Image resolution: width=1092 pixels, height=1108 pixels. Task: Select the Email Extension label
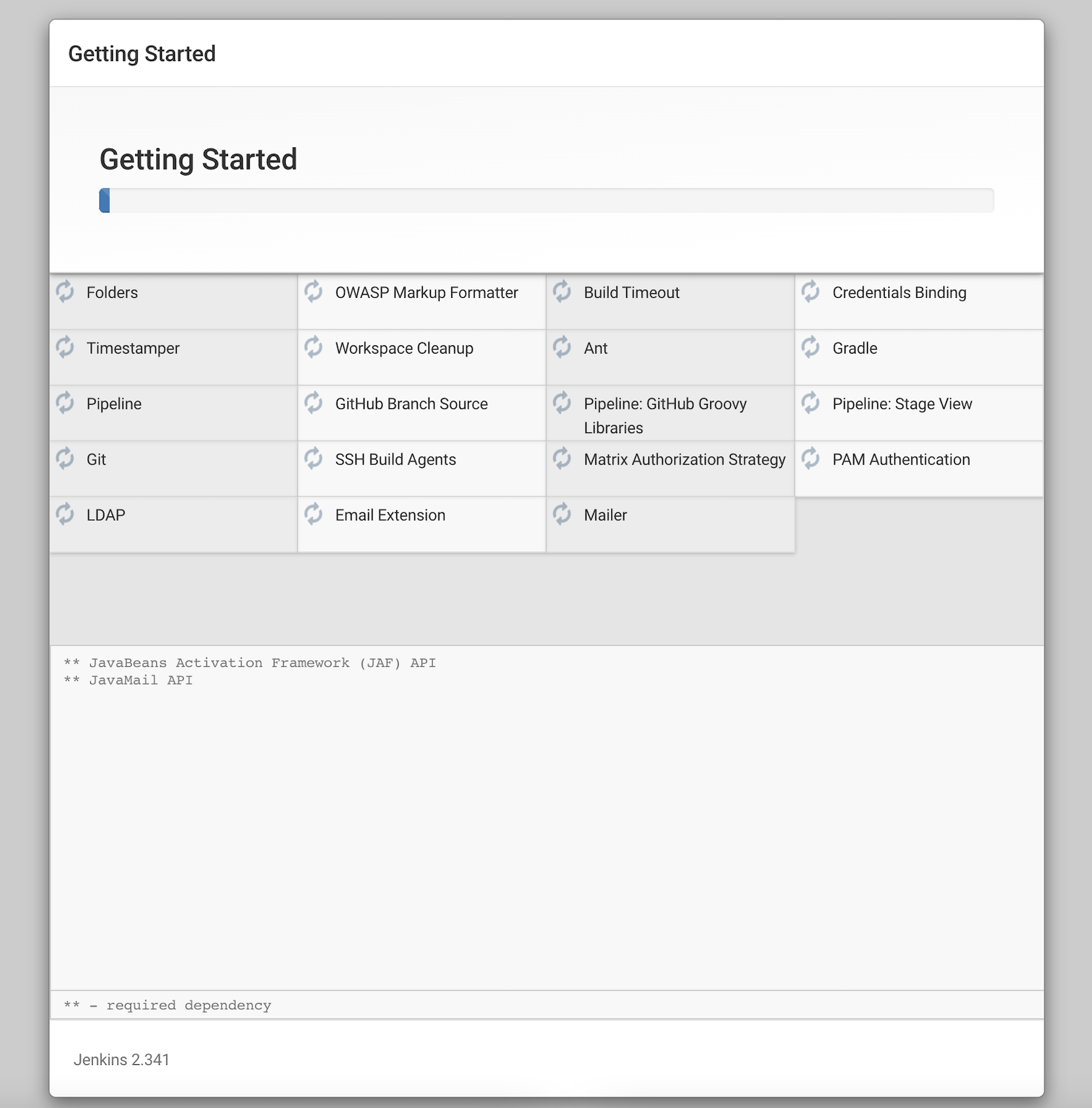tap(390, 516)
